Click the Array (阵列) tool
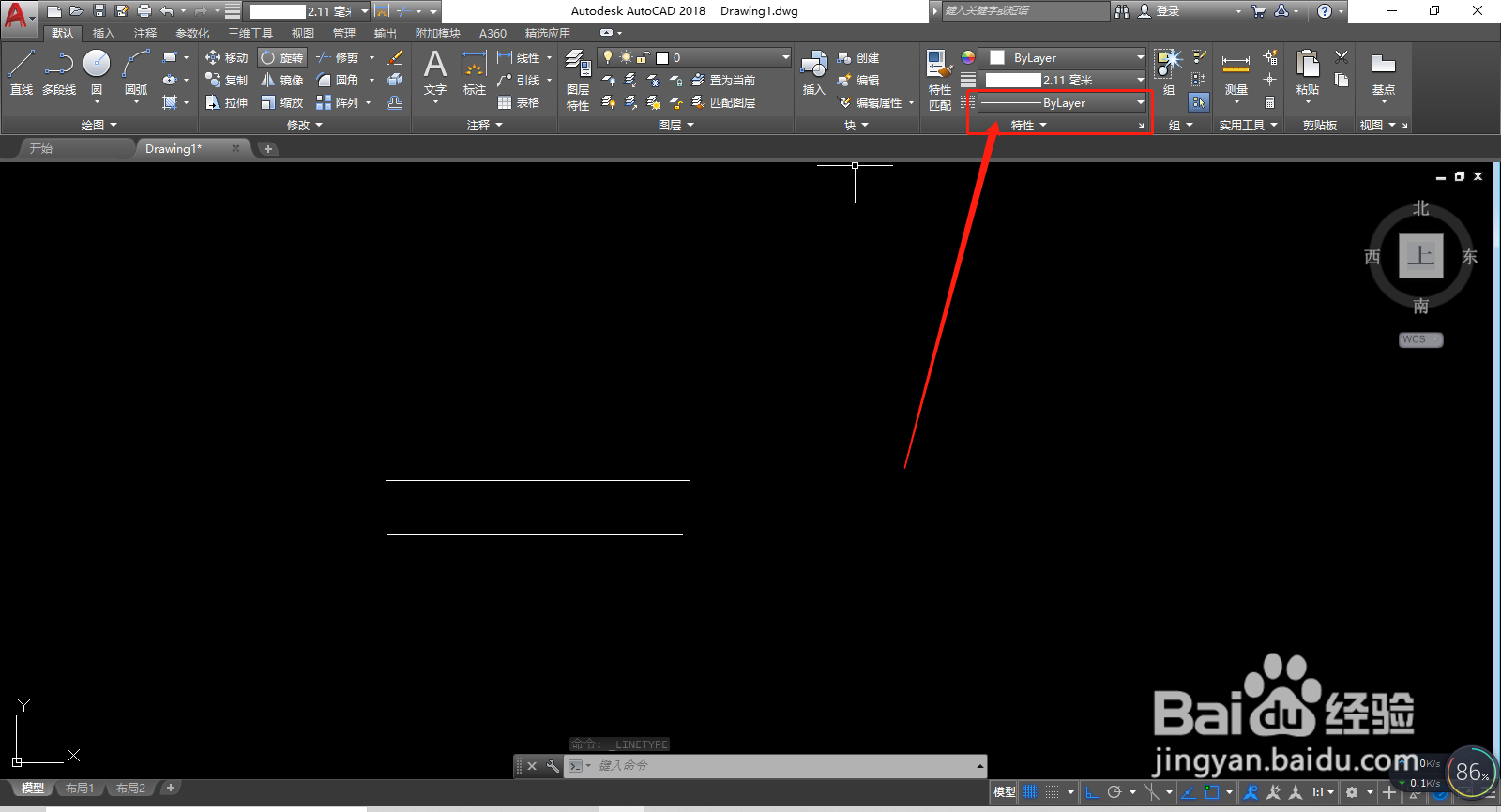This screenshot has height=812, width=1501. tap(338, 102)
